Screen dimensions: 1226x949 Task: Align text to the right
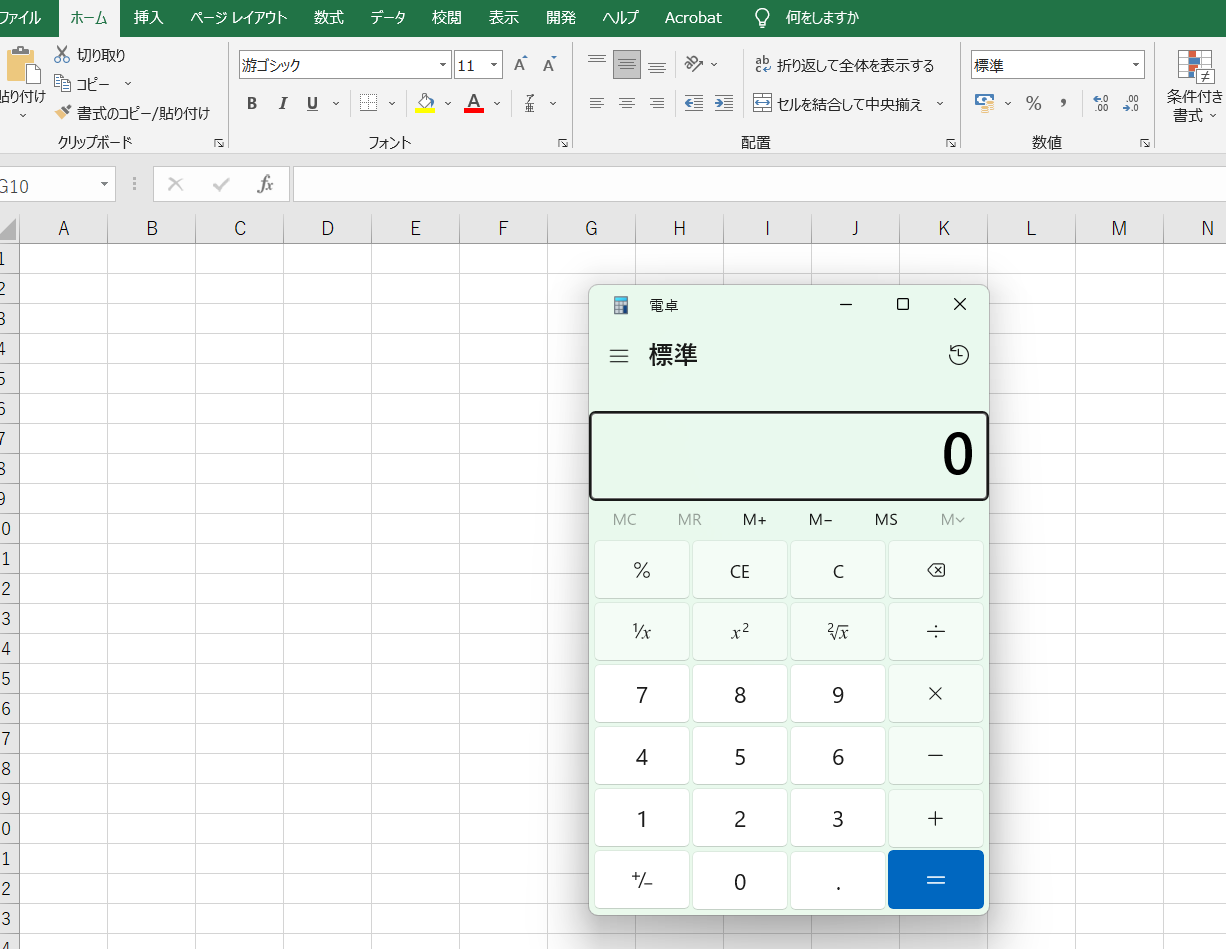(657, 103)
